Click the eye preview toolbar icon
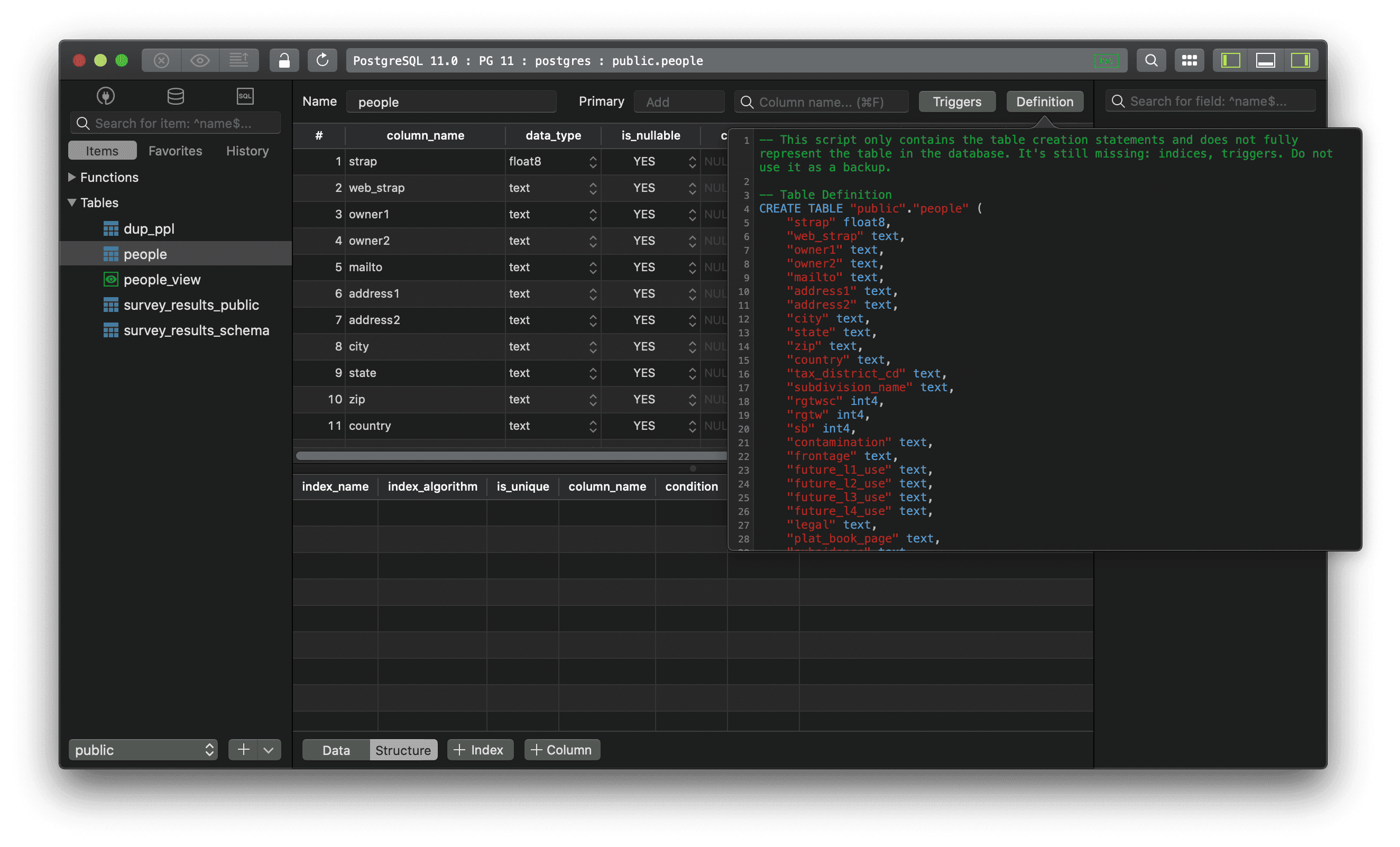1400x847 pixels. point(200,60)
